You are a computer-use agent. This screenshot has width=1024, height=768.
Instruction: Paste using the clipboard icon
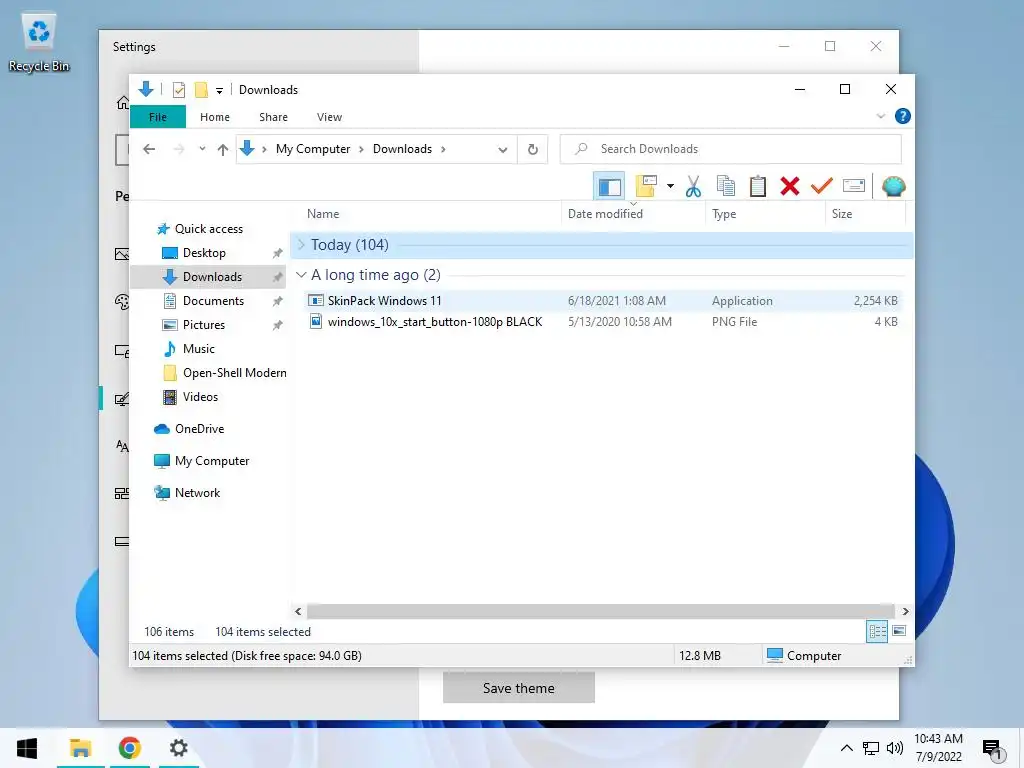[758, 186]
